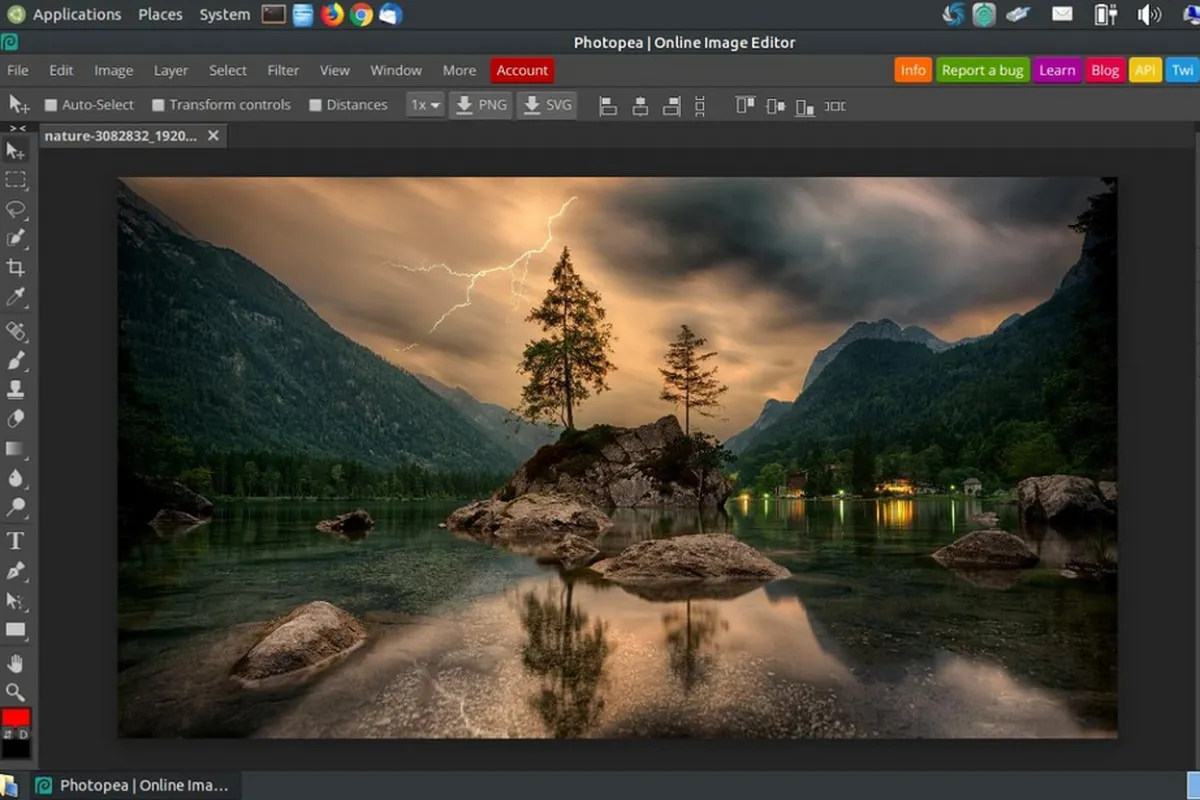Select the Lasso tool
The width and height of the screenshot is (1200, 800).
coord(15,209)
